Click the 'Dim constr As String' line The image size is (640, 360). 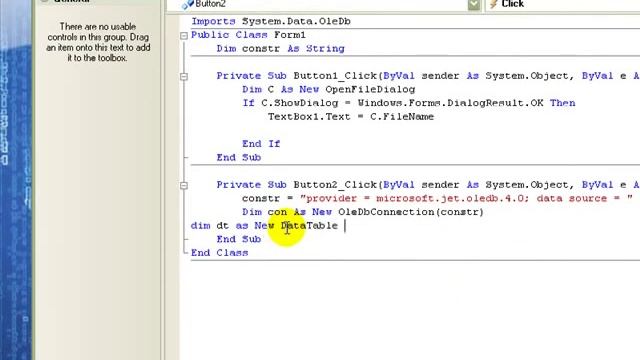click(x=280, y=49)
